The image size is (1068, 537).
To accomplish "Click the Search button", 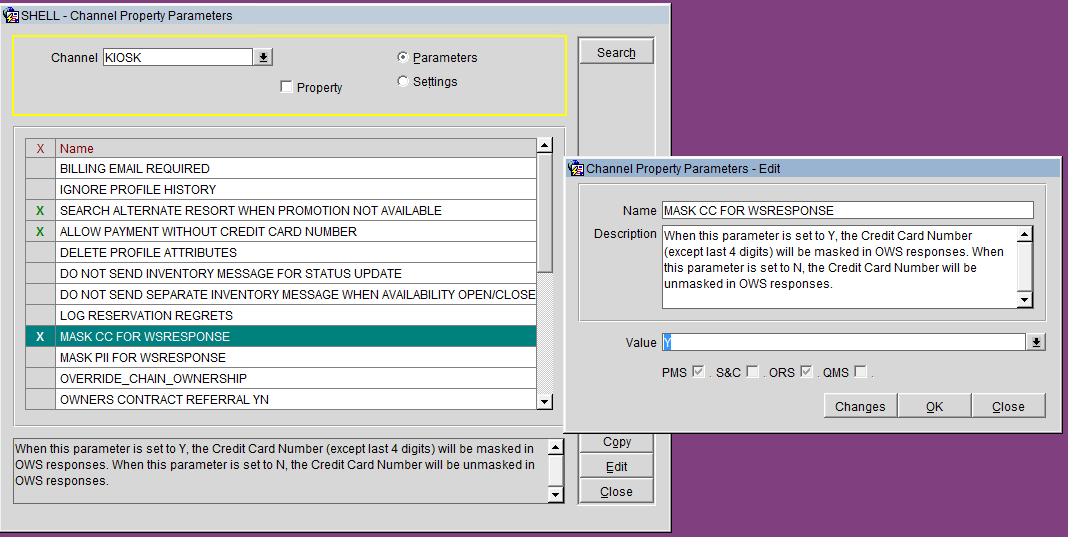I will 616,52.
